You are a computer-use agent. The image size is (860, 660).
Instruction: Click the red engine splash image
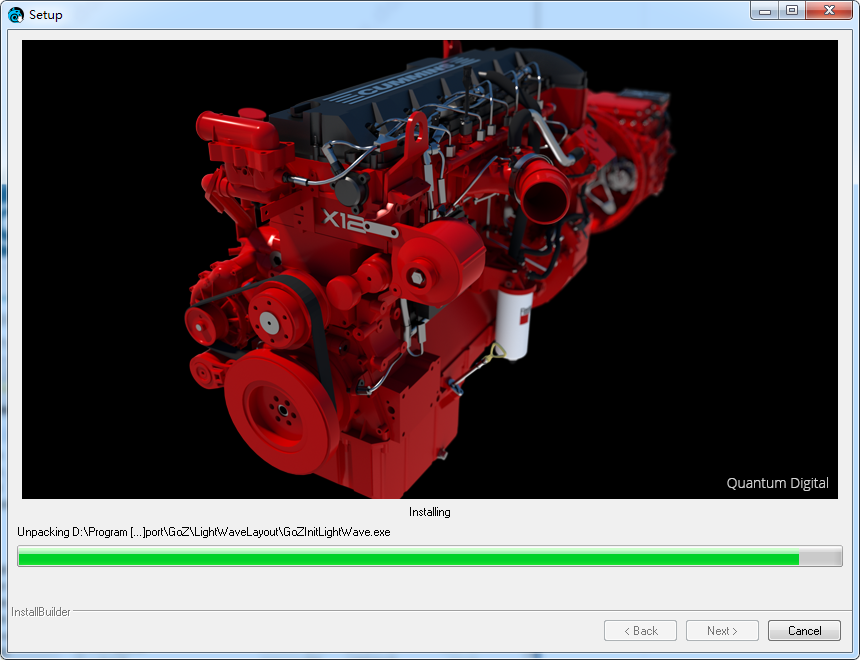click(x=429, y=269)
